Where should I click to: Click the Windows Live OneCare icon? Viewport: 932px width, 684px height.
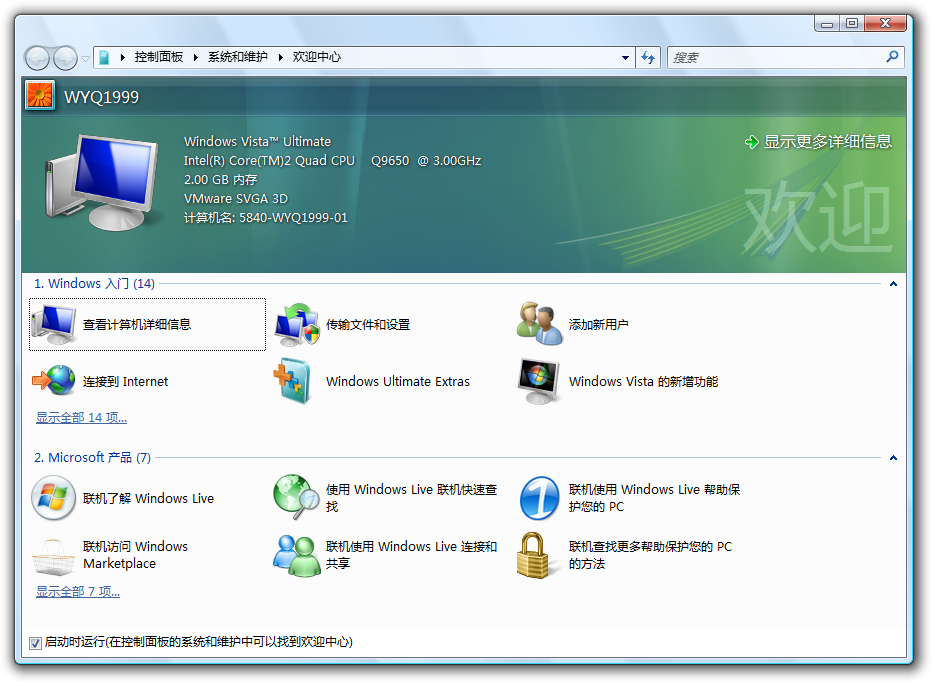click(540, 498)
